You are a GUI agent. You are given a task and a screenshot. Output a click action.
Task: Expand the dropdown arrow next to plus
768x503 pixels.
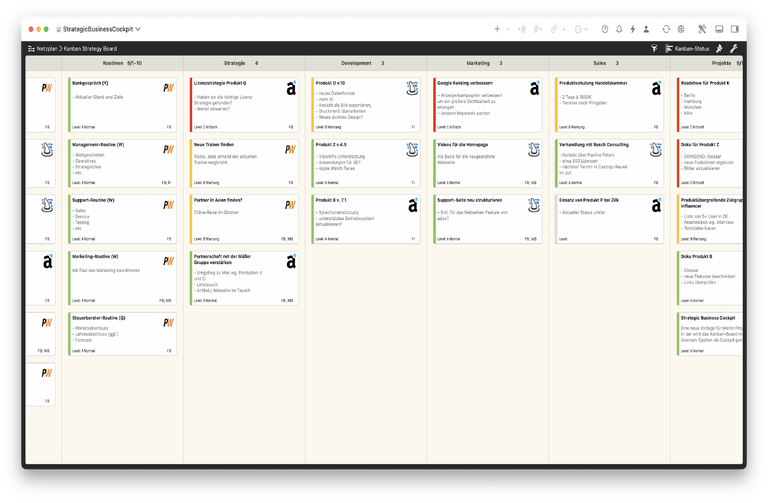tap(509, 29)
